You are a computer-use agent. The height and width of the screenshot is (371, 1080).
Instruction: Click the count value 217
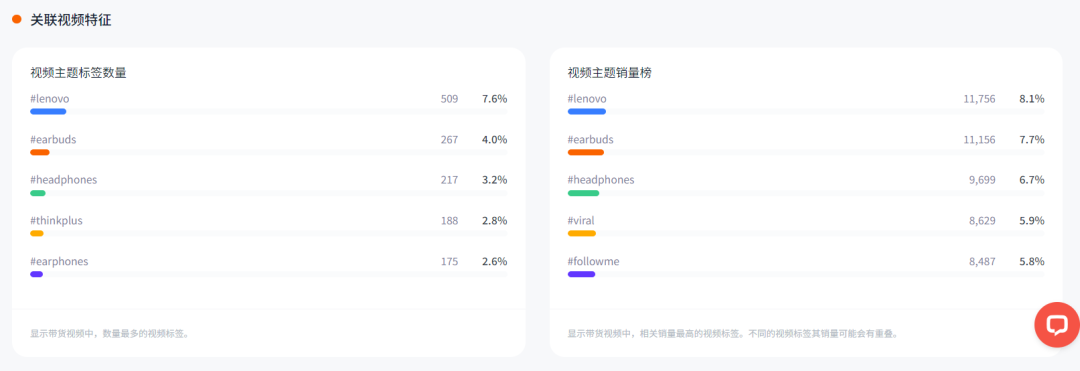449,180
